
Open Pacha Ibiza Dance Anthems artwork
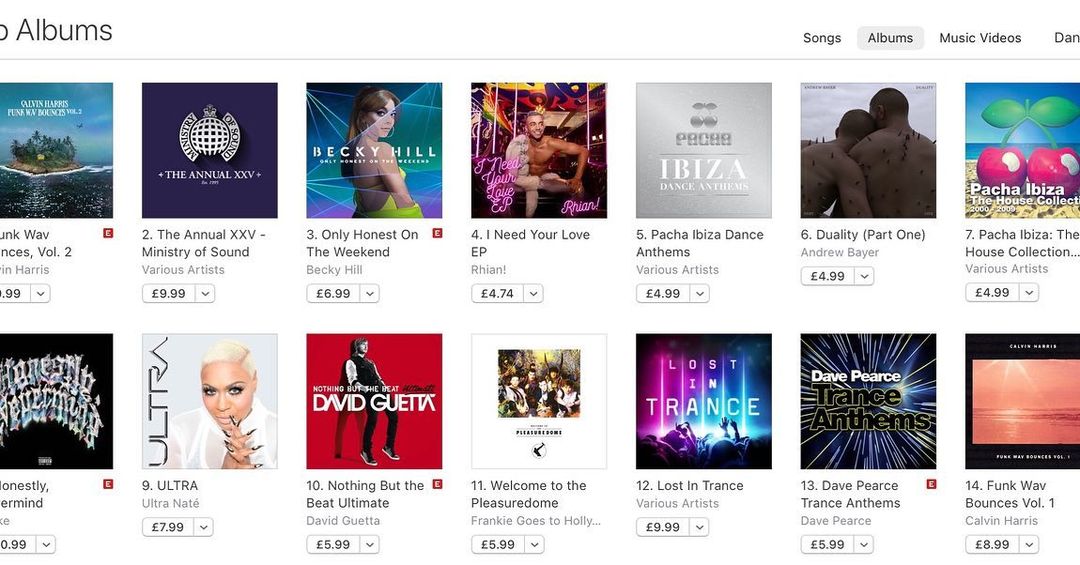coord(703,150)
